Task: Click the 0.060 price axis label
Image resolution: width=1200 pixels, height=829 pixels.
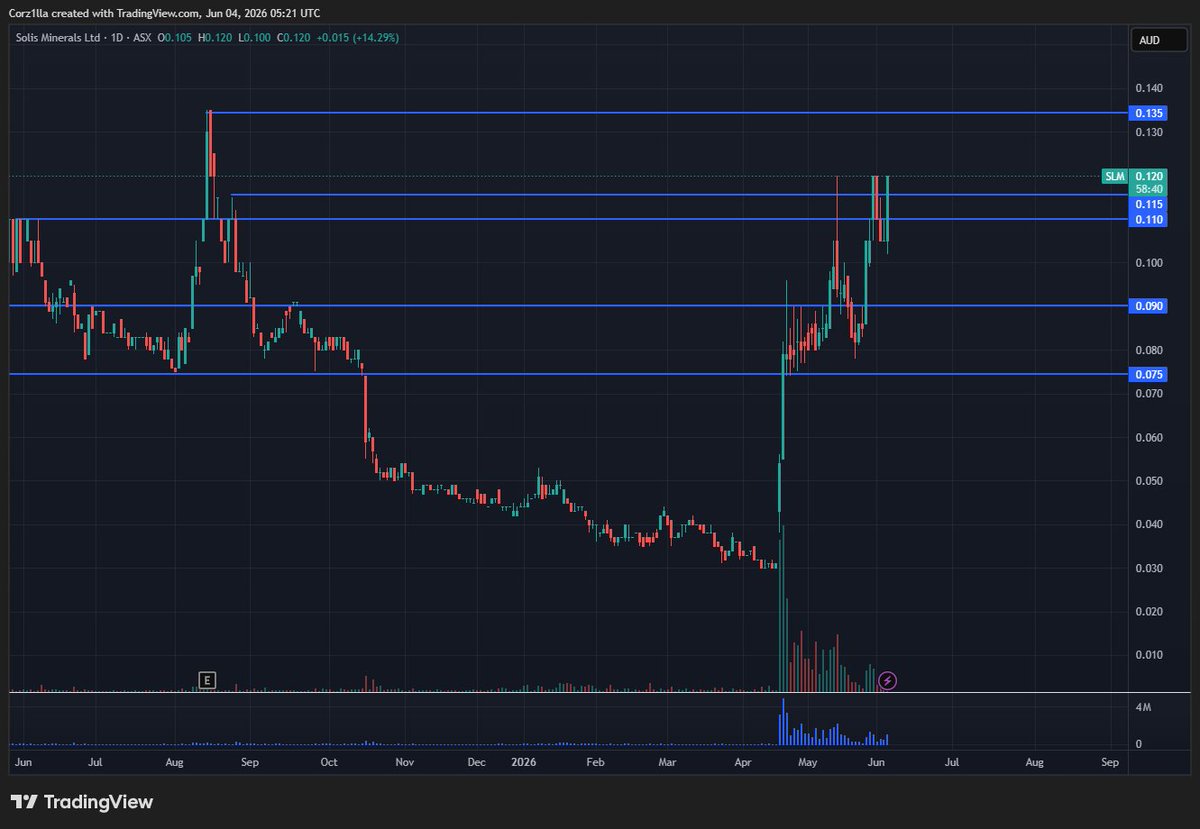Action: click(x=1149, y=437)
